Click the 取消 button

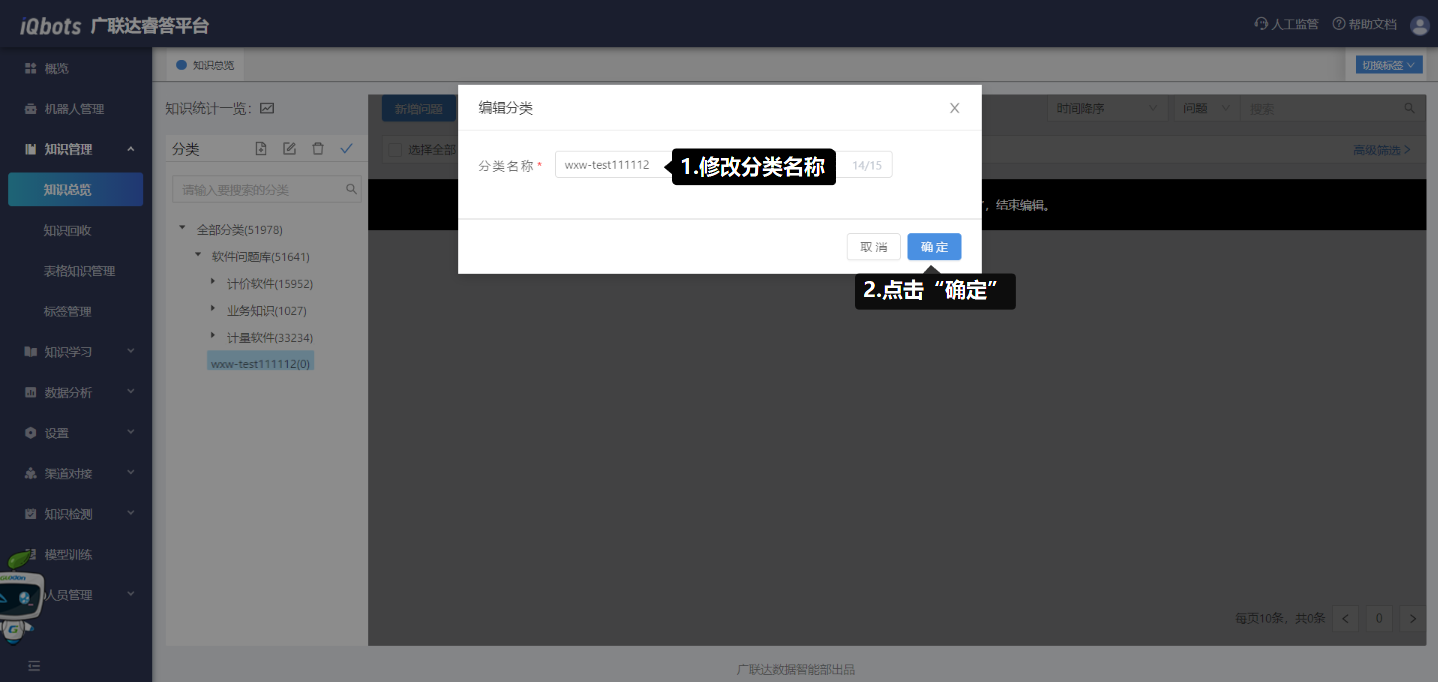click(873, 247)
